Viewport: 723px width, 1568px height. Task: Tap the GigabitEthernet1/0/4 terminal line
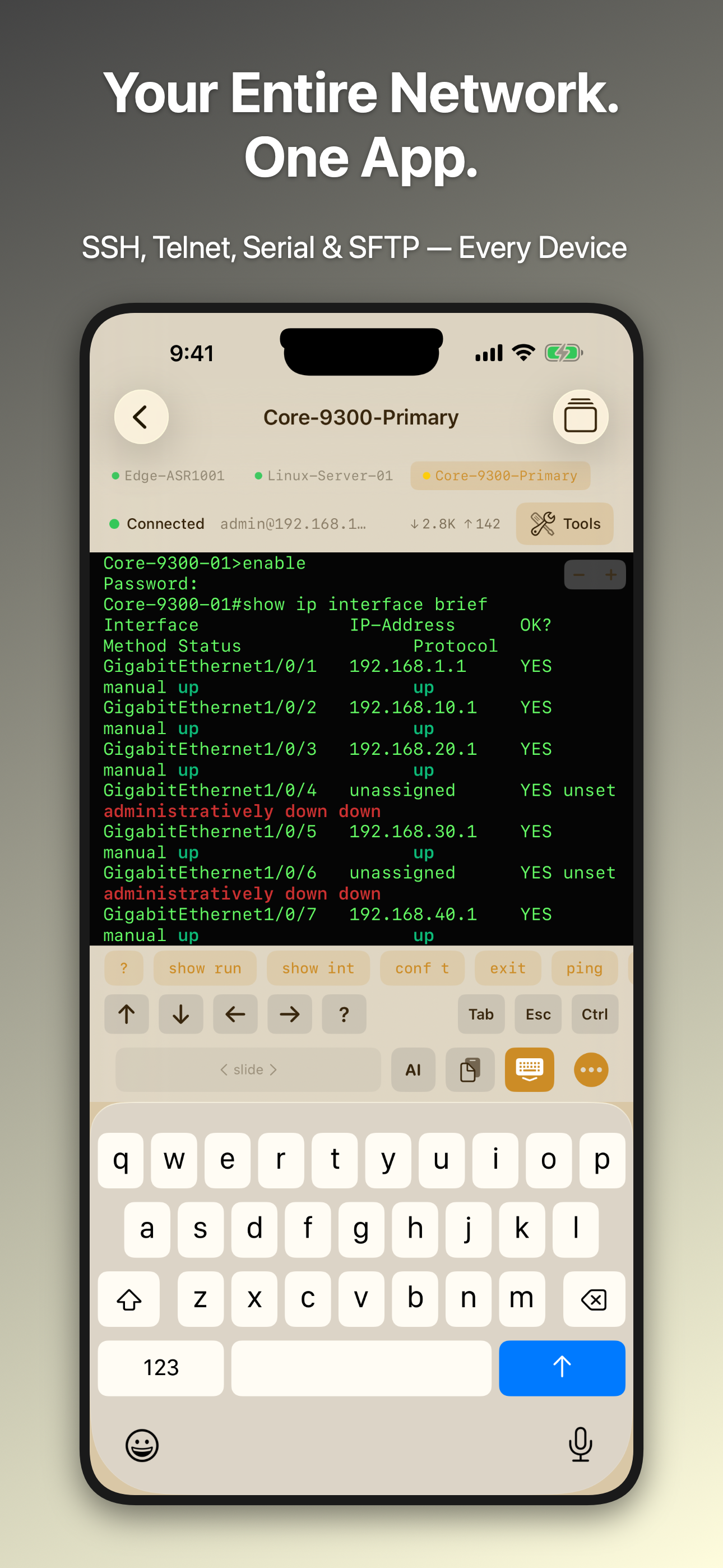[359, 790]
